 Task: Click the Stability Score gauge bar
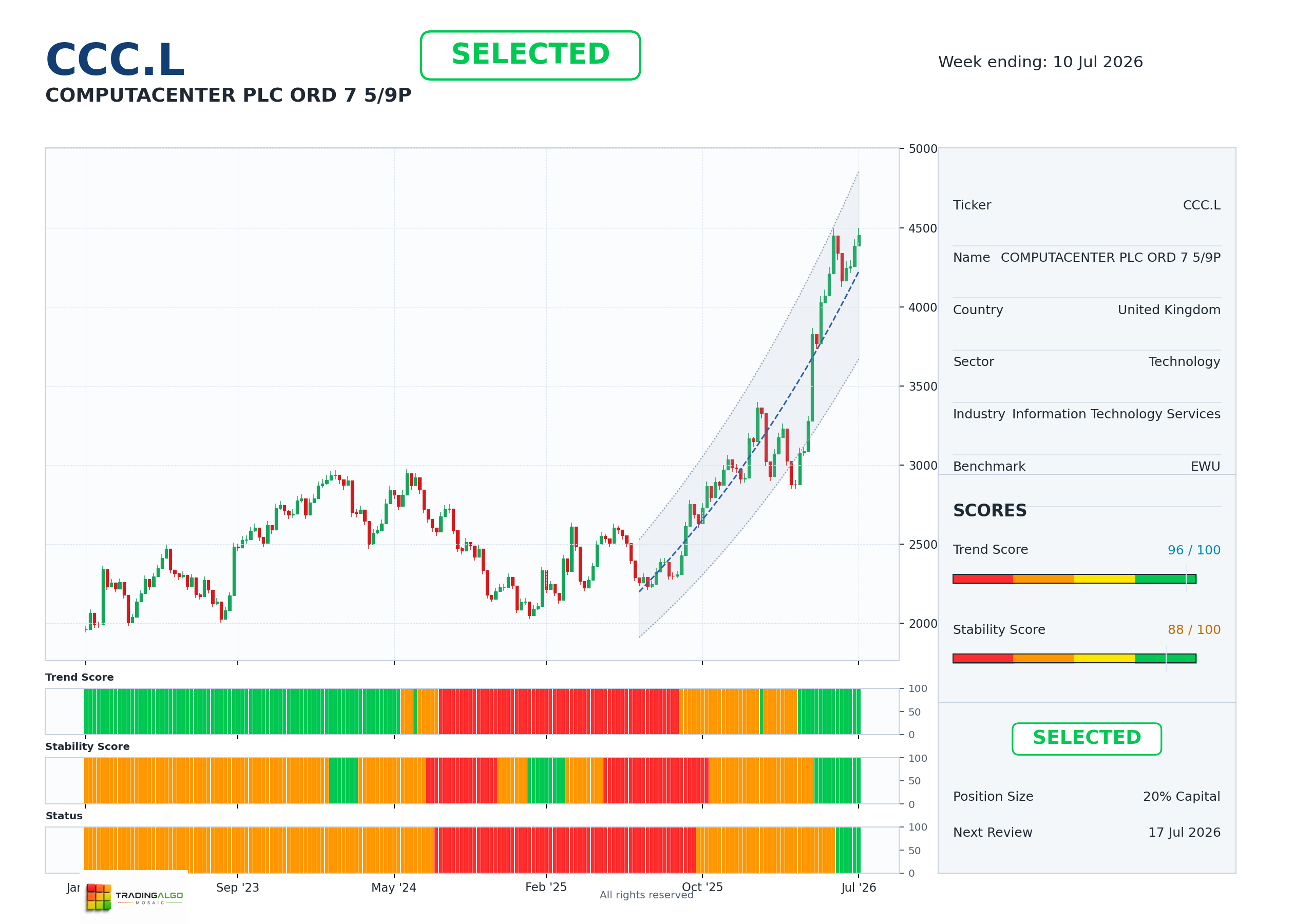pyautogui.click(x=1074, y=658)
